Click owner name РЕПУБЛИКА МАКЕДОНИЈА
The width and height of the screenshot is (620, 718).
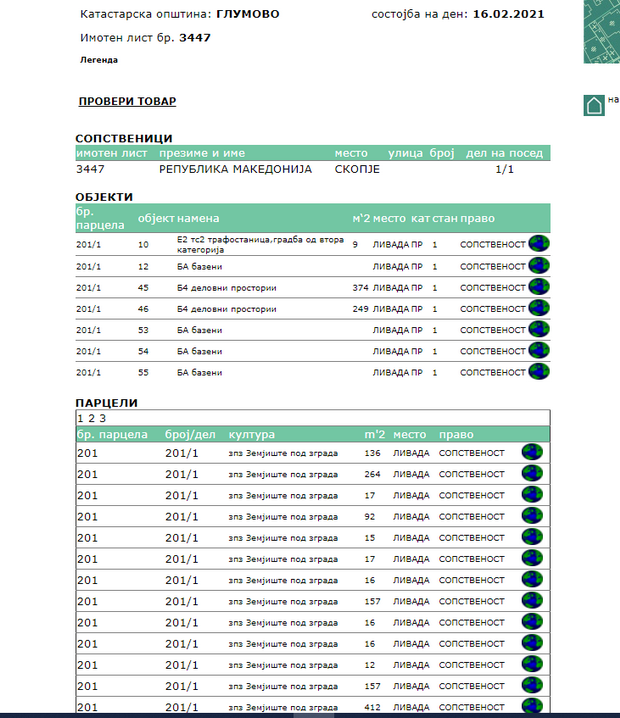pos(235,169)
